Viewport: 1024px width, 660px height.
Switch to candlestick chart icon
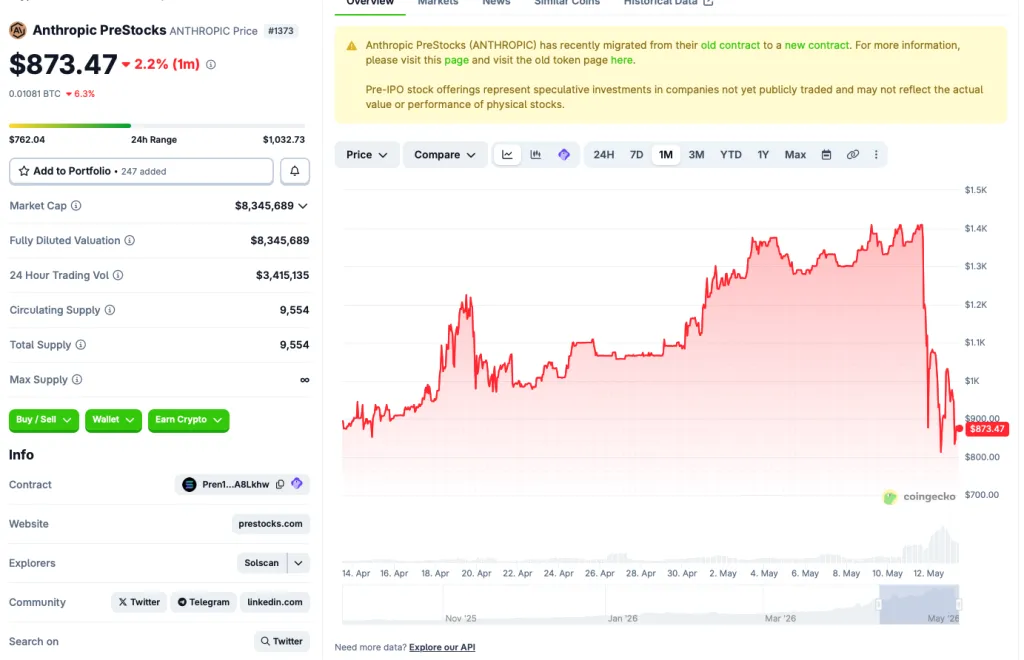click(536, 155)
